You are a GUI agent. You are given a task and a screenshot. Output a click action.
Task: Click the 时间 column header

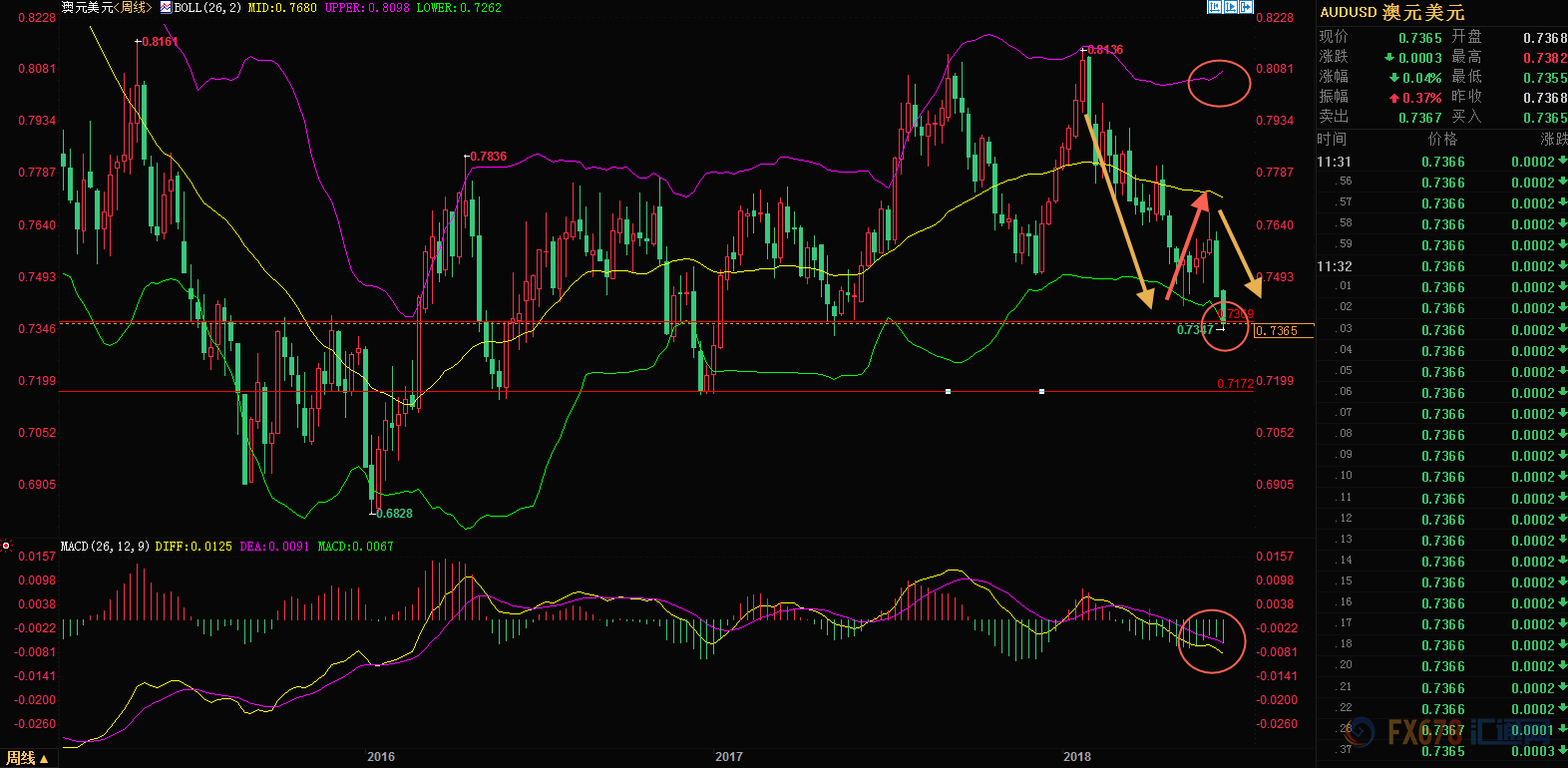click(x=1332, y=140)
